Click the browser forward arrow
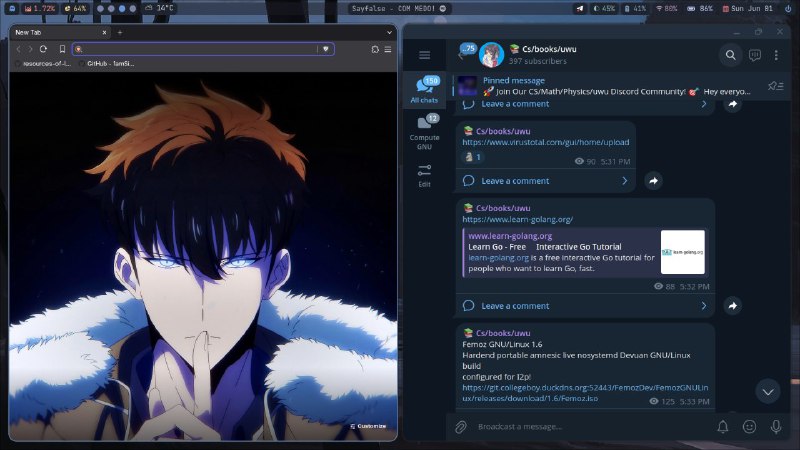This screenshot has height=450, width=800. (30, 49)
